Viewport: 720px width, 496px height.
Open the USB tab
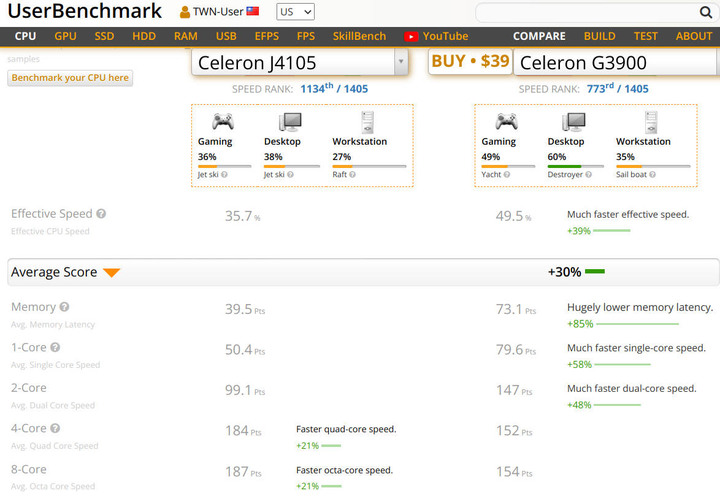pos(226,36)
